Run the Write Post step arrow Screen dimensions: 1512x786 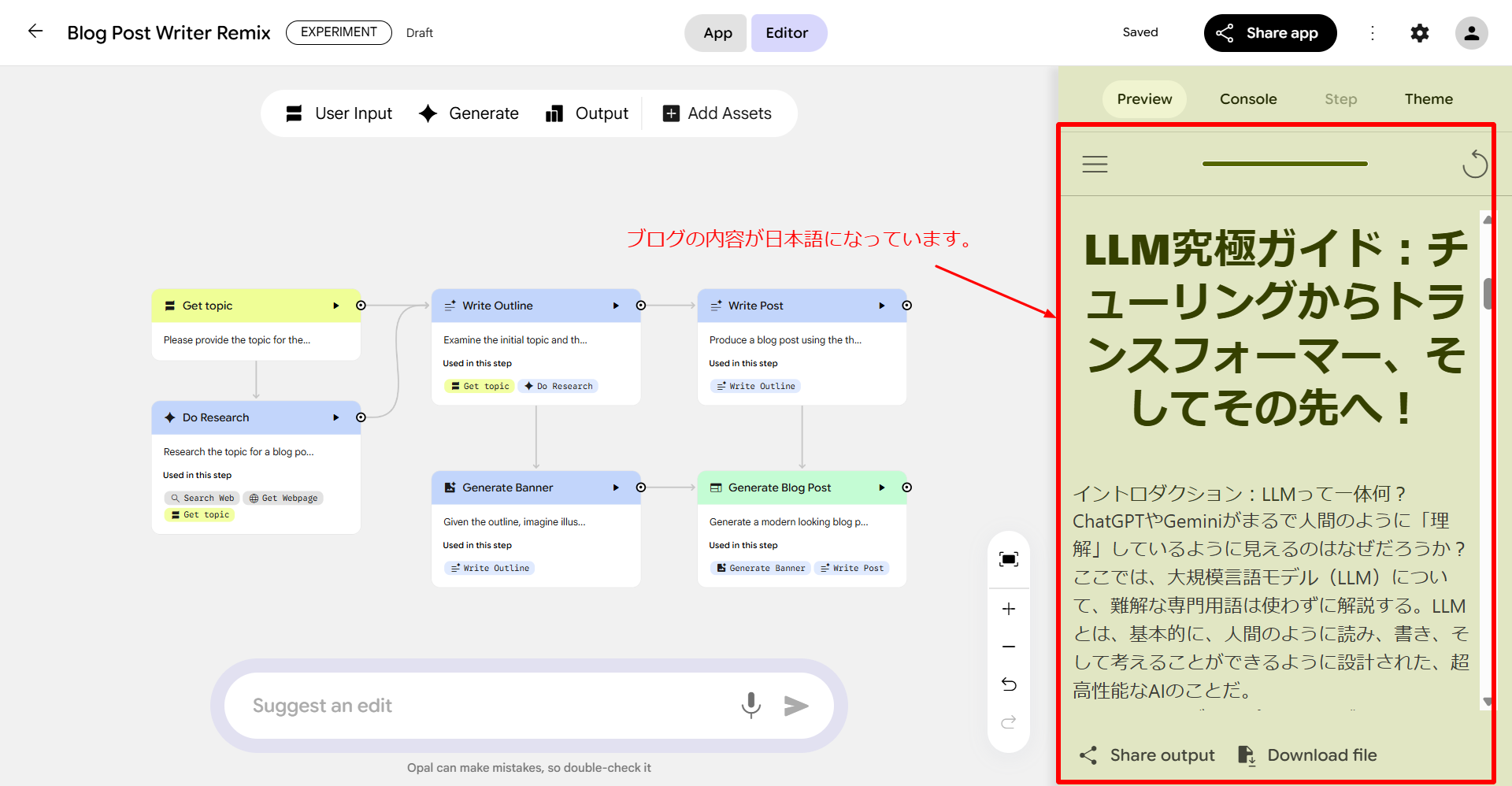pos(881,306)
